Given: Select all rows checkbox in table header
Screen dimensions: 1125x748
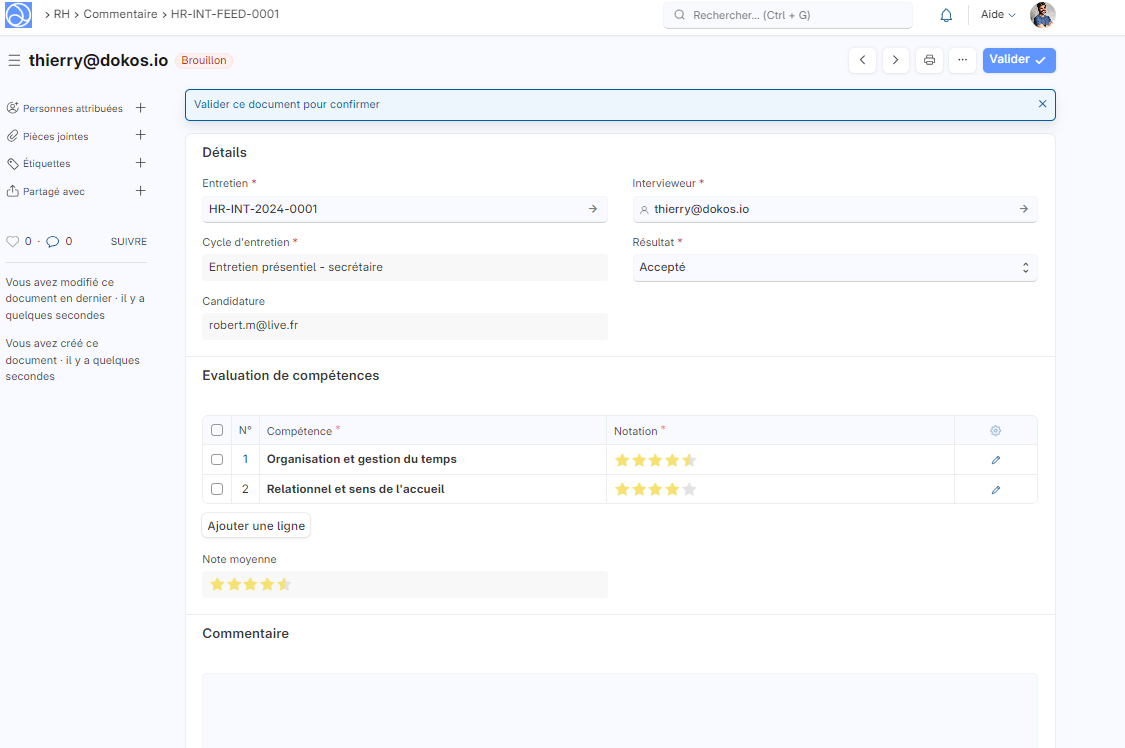Looking at the screenshot, I should 217,431.
